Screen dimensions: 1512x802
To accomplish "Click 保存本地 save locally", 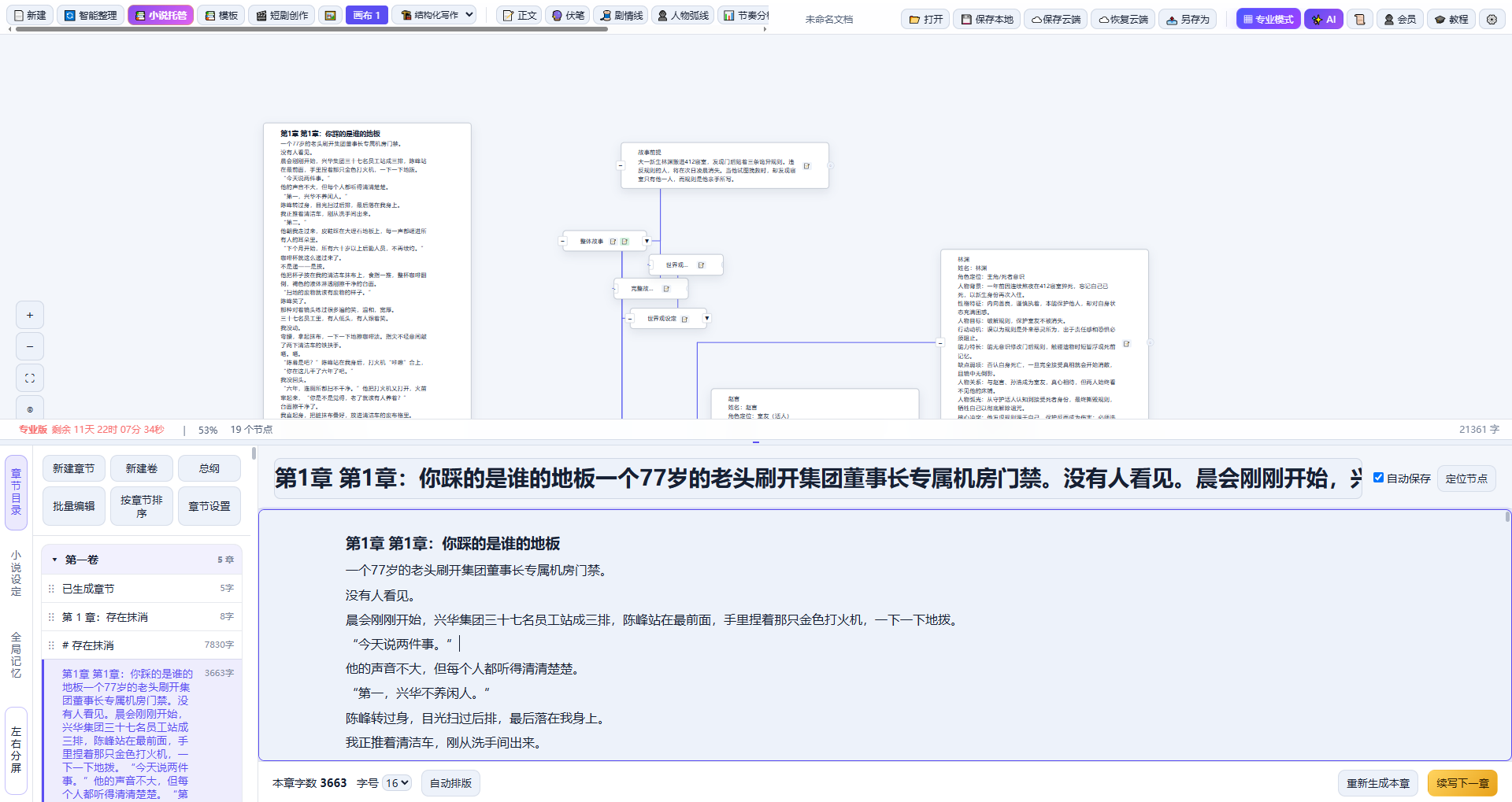I will click(987, 19).
